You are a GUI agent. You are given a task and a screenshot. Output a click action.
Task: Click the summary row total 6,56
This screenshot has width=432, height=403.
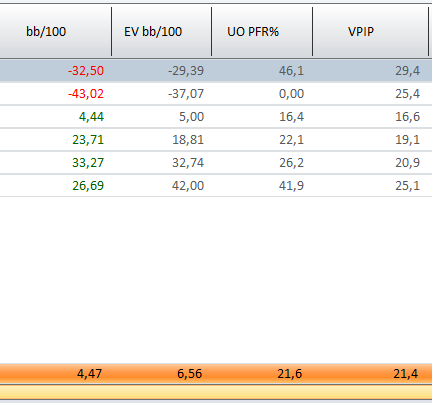(x=189, y=374)
